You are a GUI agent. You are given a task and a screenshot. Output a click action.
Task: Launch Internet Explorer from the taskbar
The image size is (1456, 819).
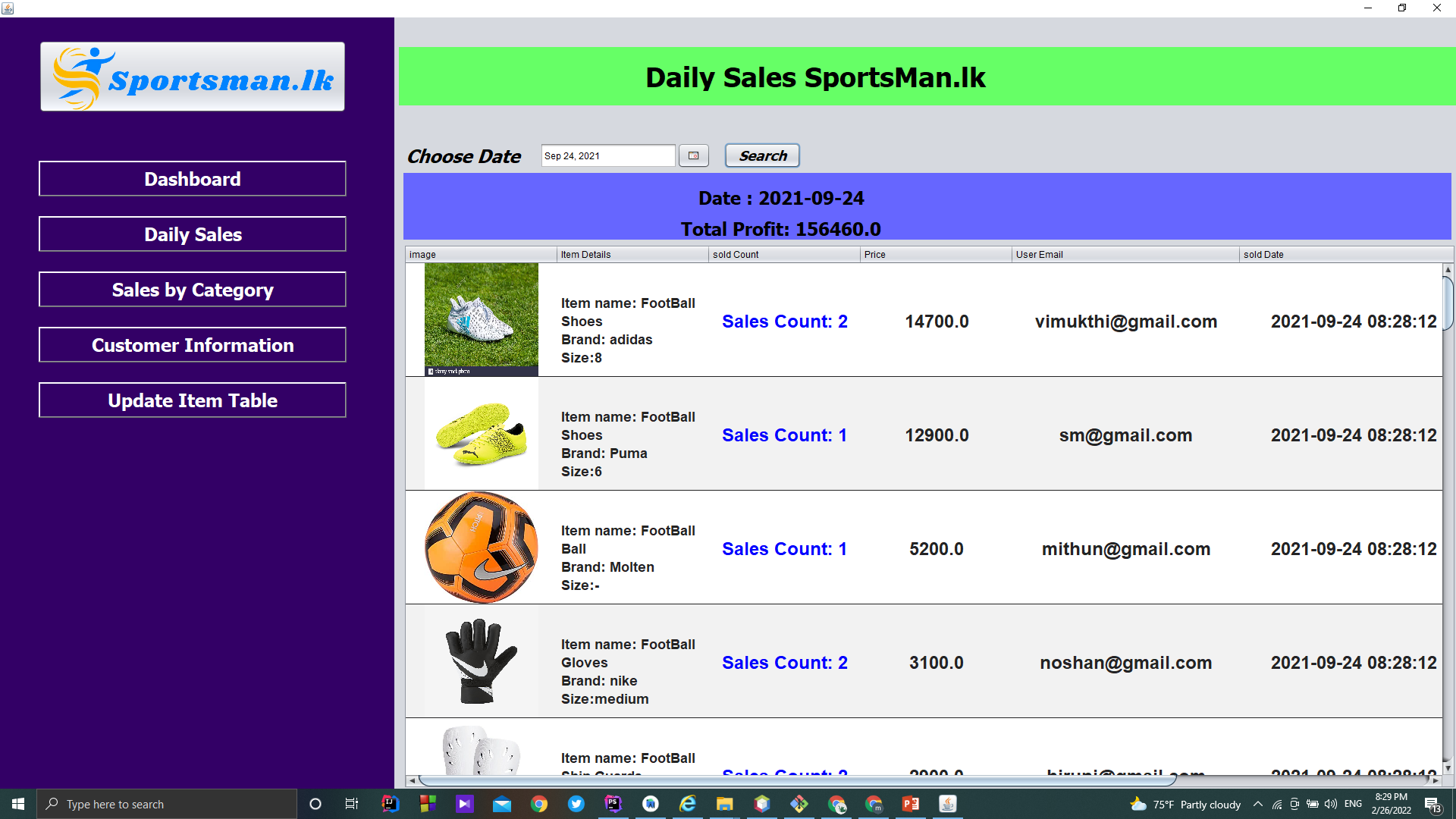tap(687, 804)
